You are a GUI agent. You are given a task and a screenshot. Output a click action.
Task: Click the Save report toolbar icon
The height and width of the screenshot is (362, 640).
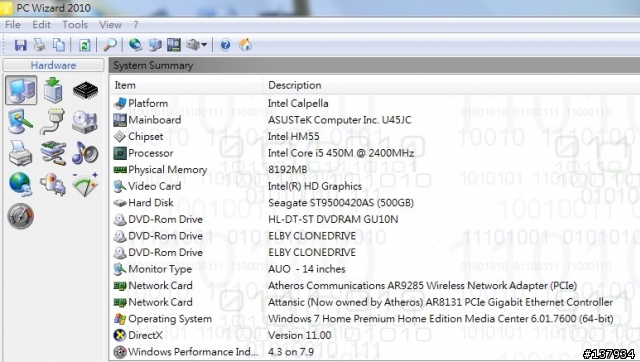20,45
